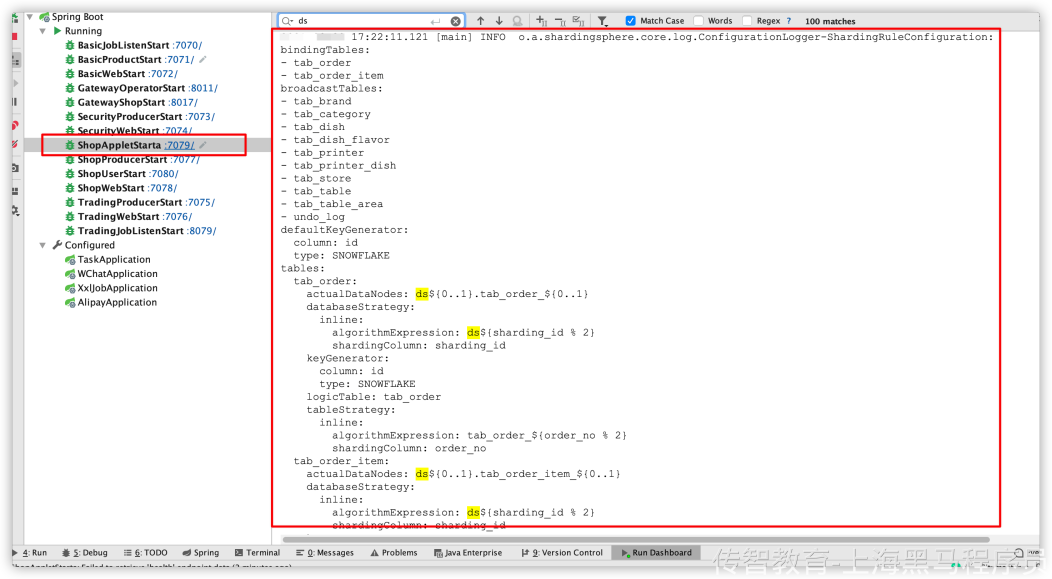Click the '100 matches' label

tap(830, 21)
